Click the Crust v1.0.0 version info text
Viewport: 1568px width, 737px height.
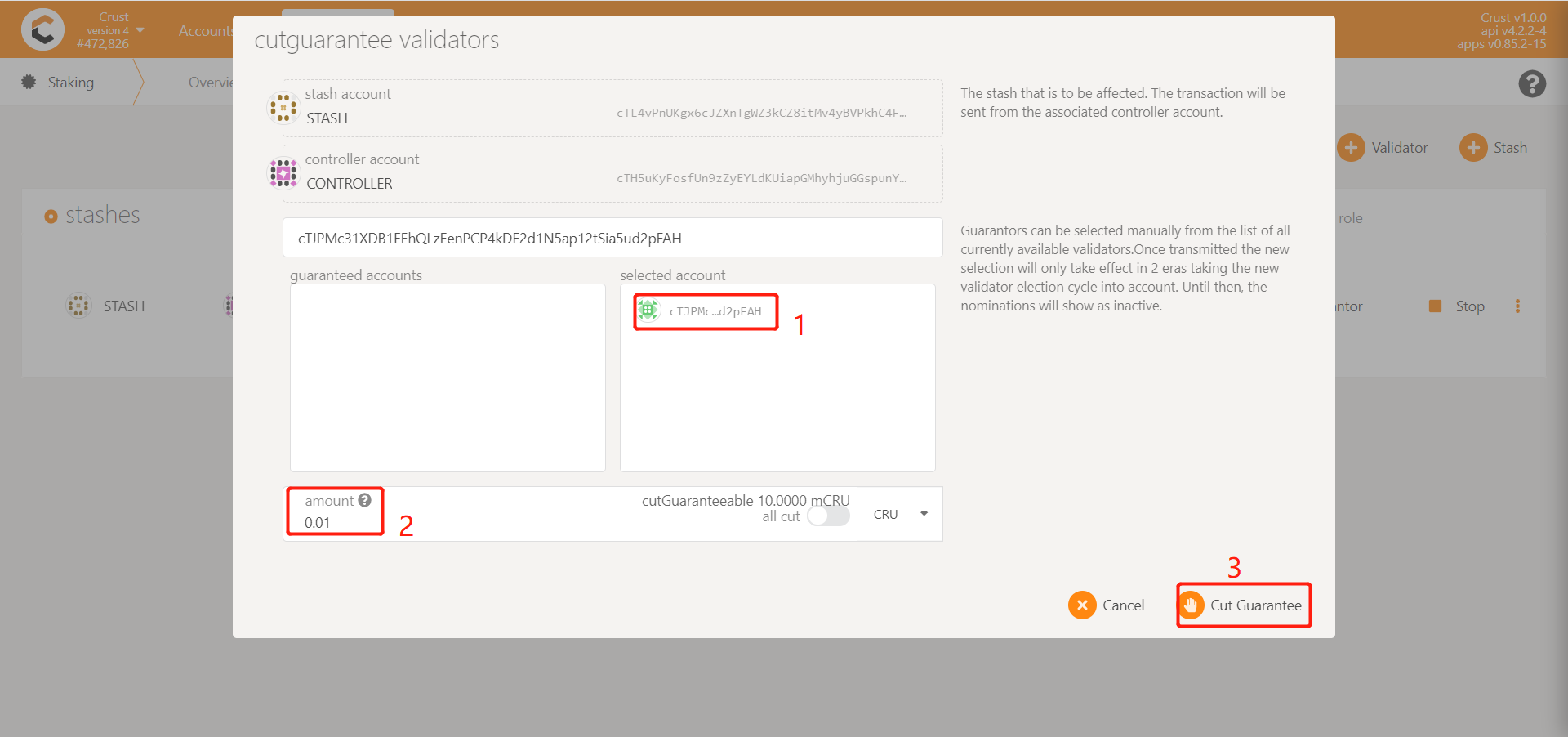point(1512,17)
